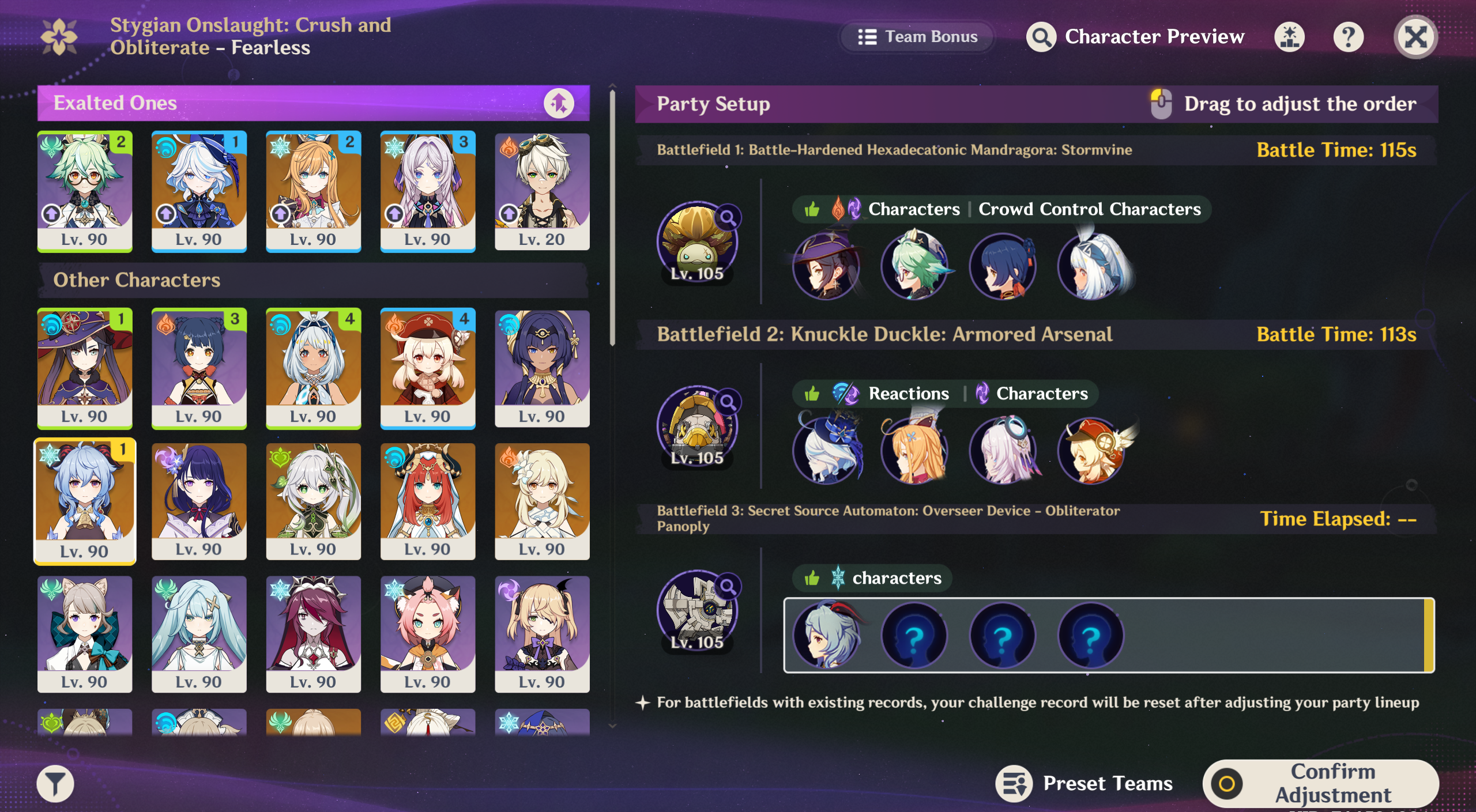Open the help question mark icon
Screen dimensions: 1476x812
[x=1348, y=37]
